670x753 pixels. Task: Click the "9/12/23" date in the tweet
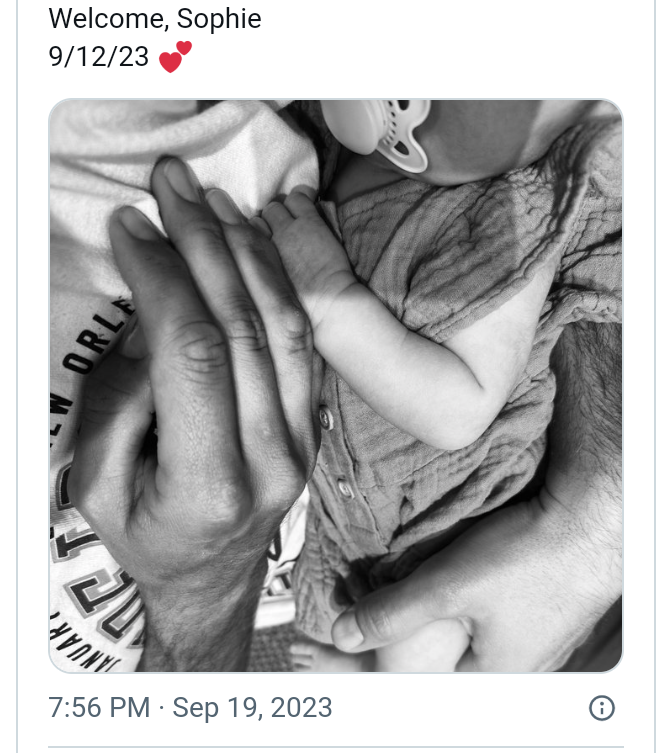click(98, 57)
